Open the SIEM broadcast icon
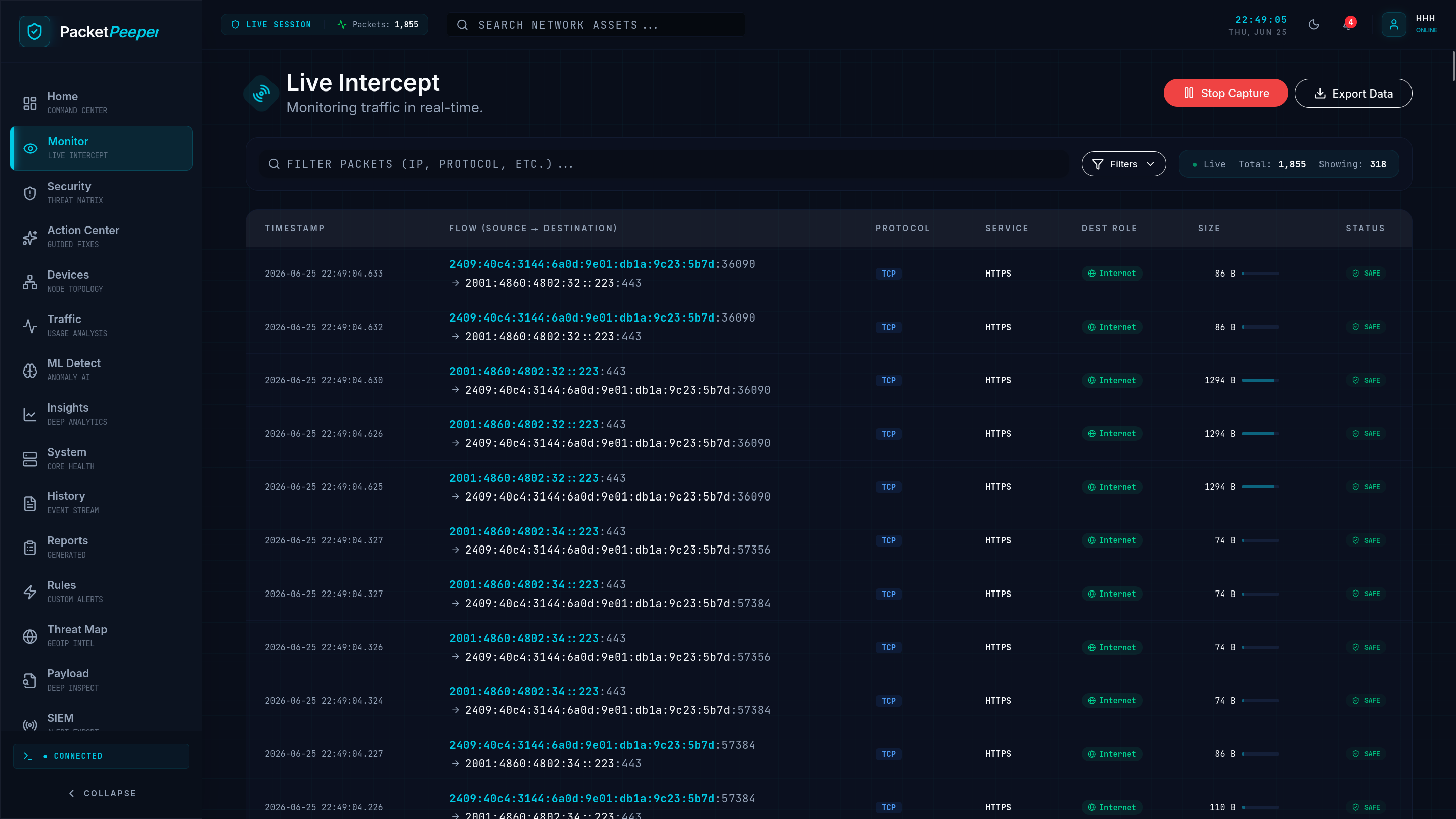The image size is (1456, 819). point(30,725)
